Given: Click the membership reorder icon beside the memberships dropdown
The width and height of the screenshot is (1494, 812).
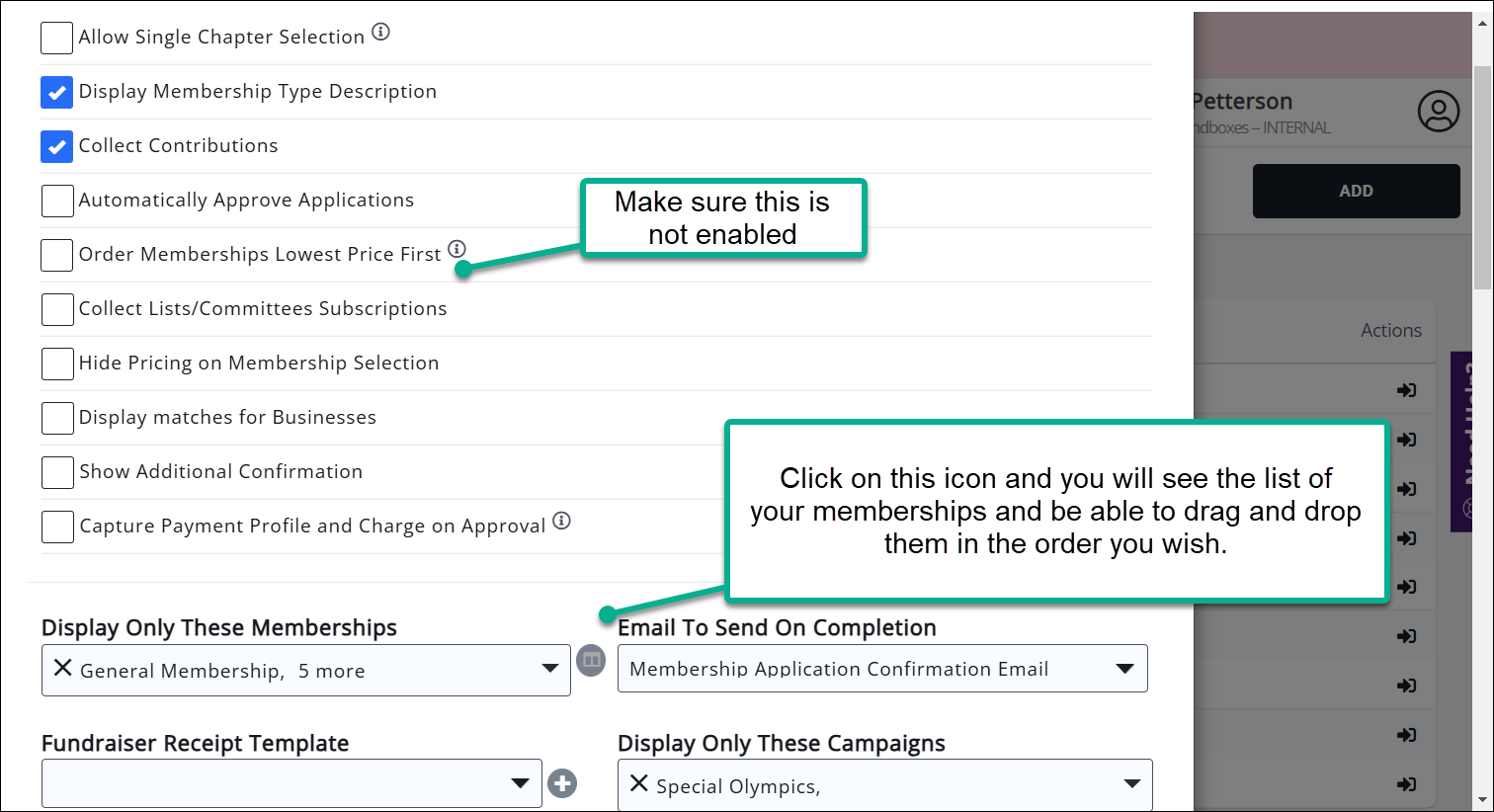Looking at the screenshot, I should tap(591, 660).
